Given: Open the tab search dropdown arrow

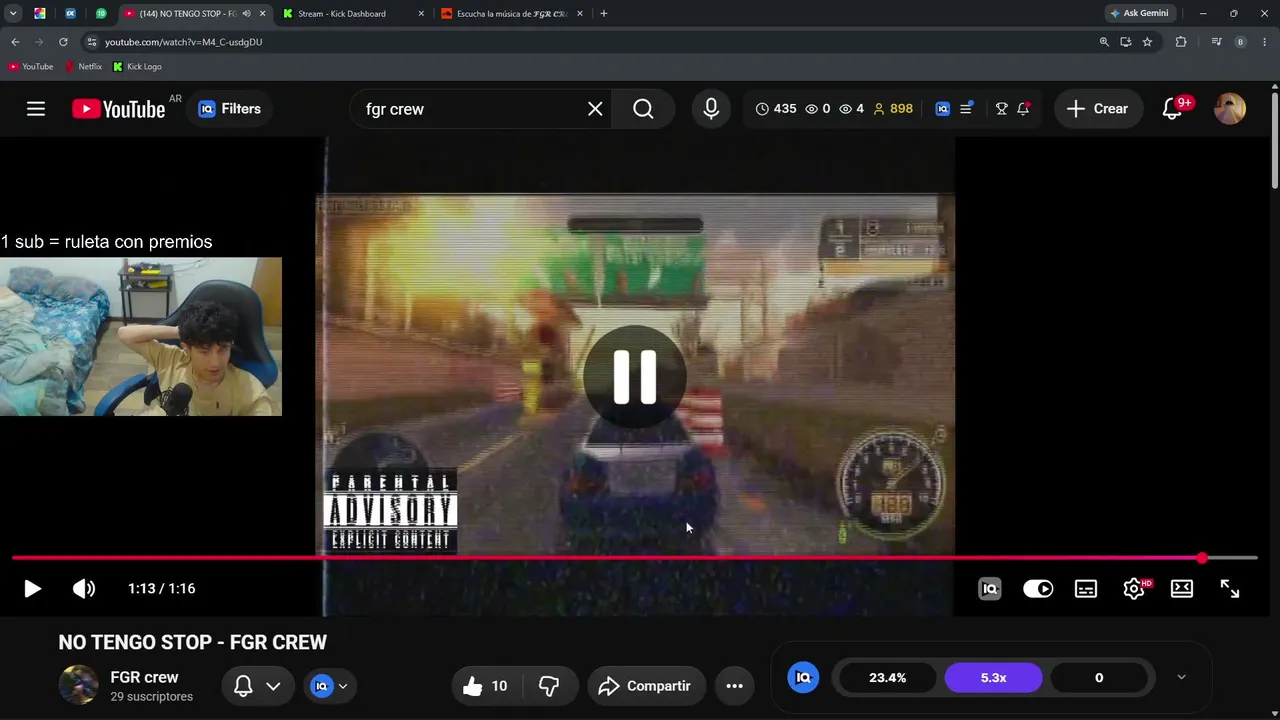Looking at the screenshot, I should click(x=13, y=14).
